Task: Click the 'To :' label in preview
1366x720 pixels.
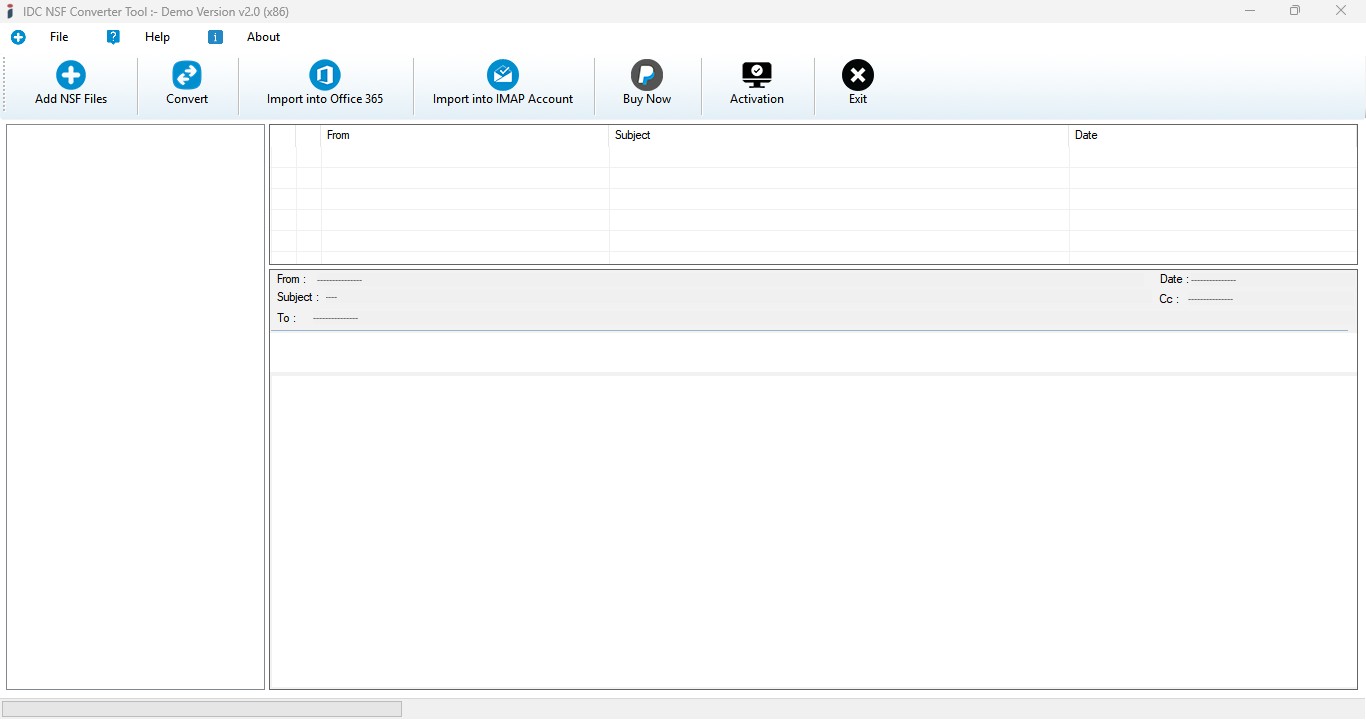Action: click(286, 318)
